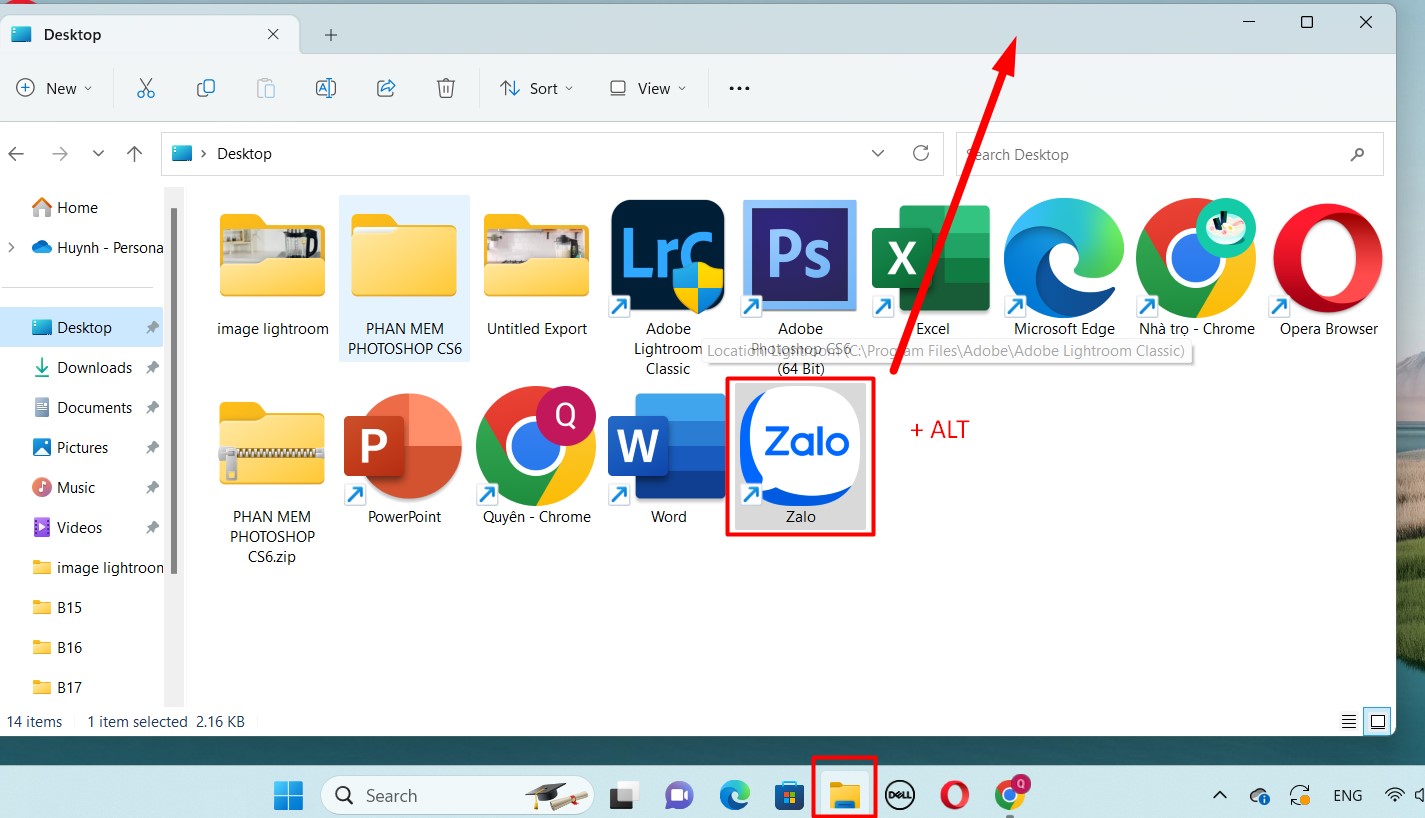
Task: Open the View dropdown
Action: click(x=646, y=88)
